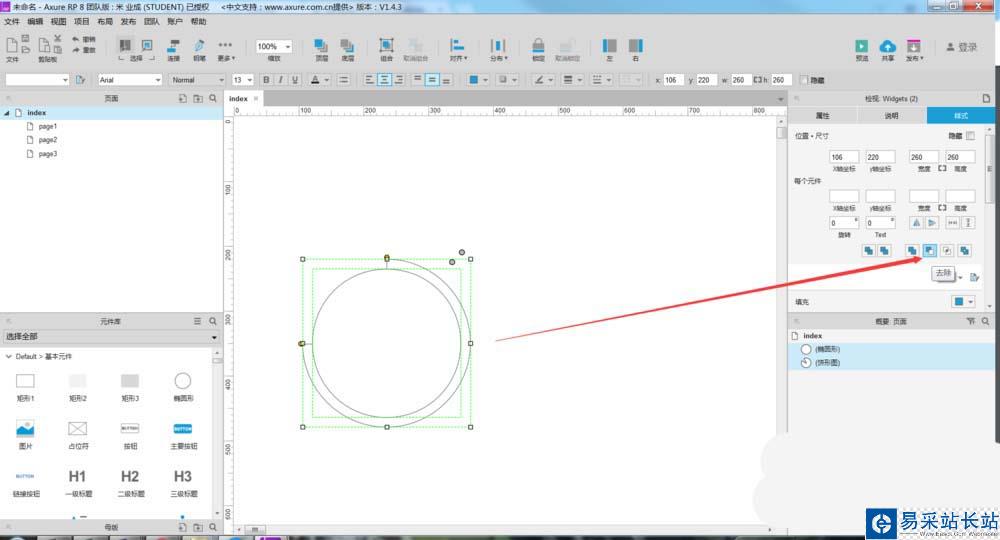The image size is (1000, 540).
Task: Switch to the 属性 tab
Action: pyautogui.click(x=823, y=115)
